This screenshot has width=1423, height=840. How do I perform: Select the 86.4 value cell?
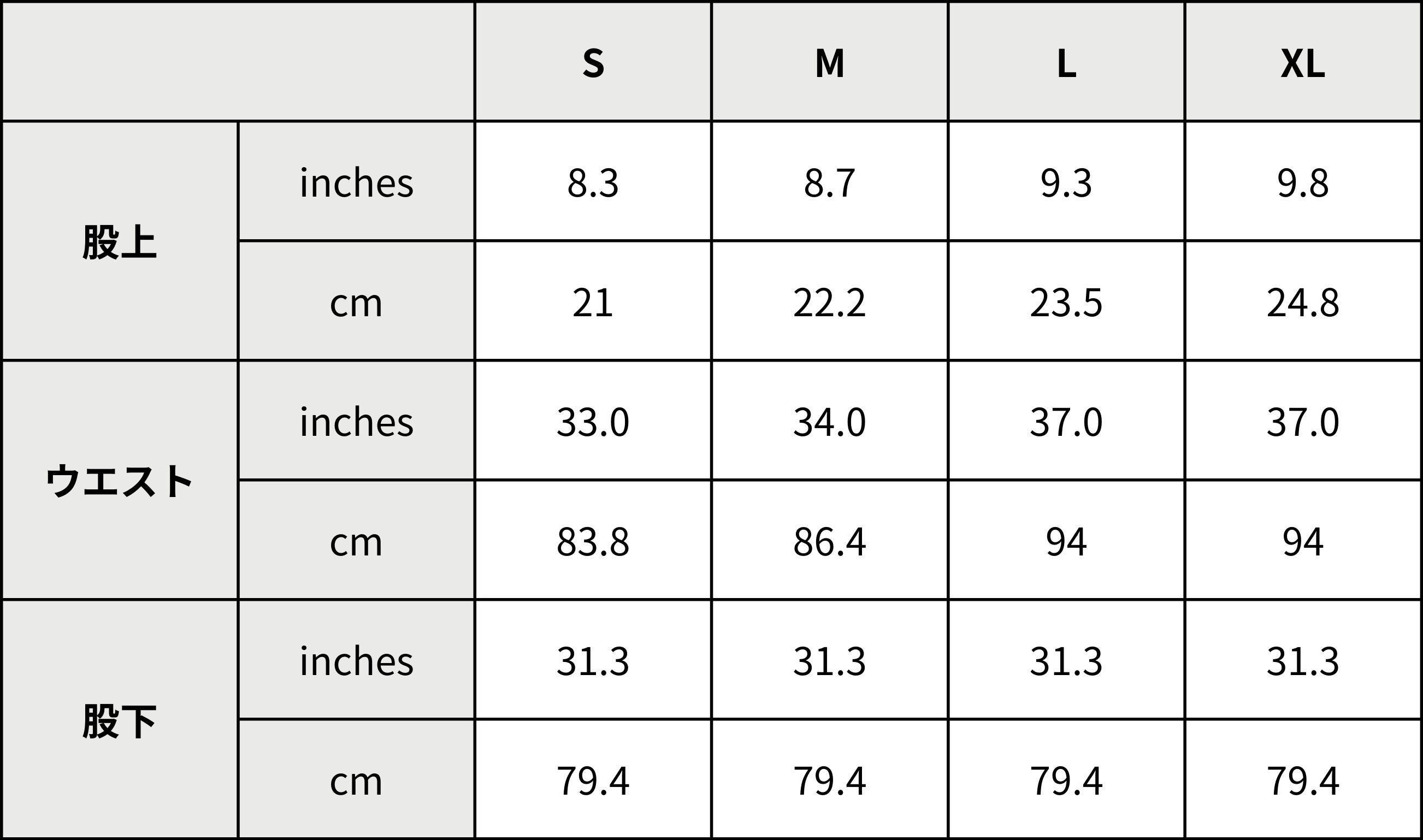point(829,542)
